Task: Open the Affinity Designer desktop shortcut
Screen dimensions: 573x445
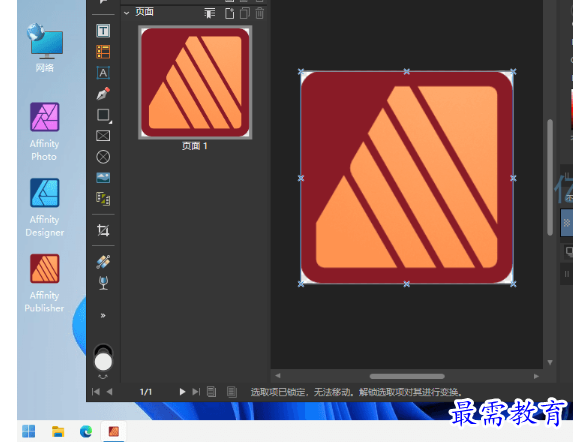Action: 45,208
